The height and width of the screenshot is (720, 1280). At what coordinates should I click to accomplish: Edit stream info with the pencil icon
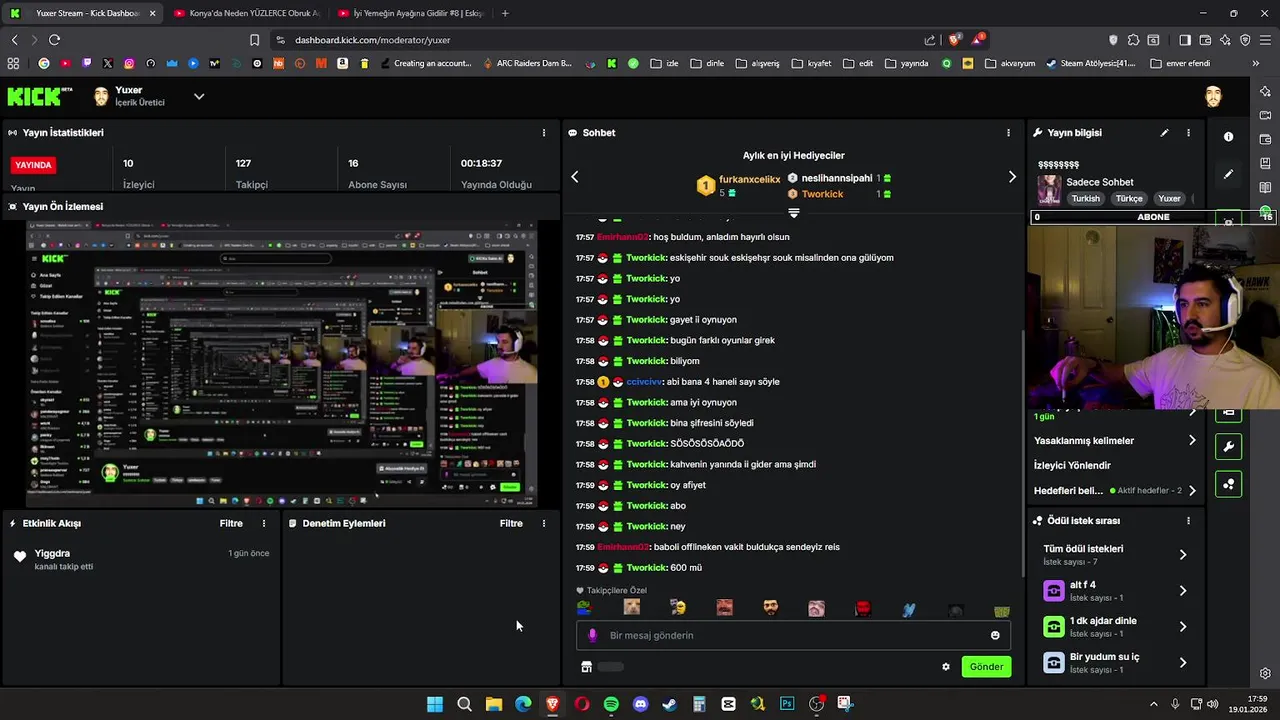click(1164, 132)
